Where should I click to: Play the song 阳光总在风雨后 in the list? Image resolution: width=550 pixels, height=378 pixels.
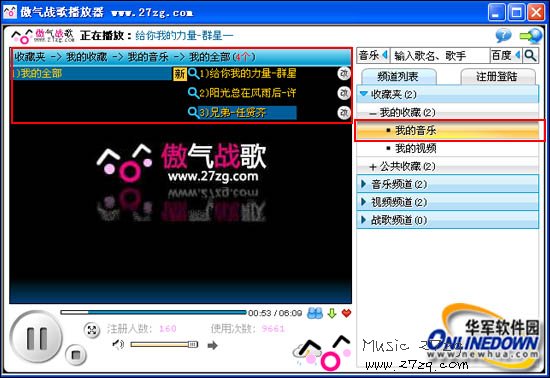[247, 93]
